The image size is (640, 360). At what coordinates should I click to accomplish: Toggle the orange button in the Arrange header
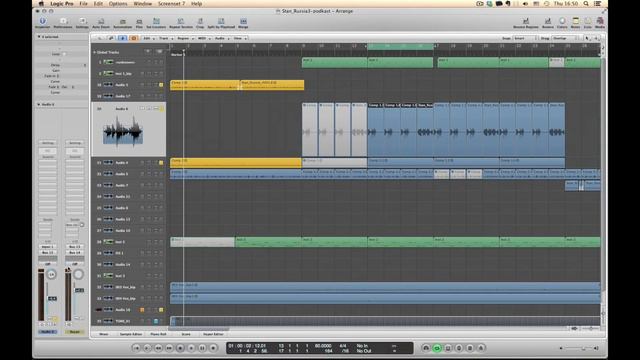[x=133, y=38]
